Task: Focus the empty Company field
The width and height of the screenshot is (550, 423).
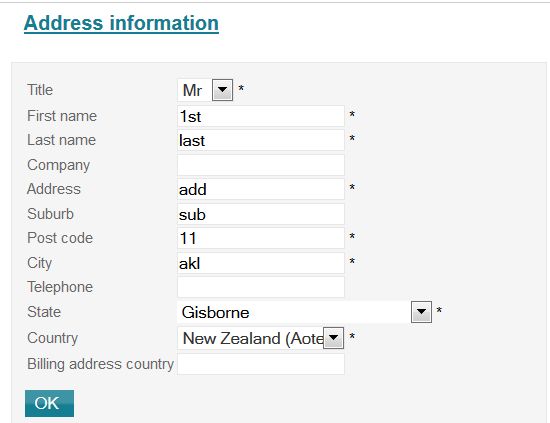Action: [261, 165]
